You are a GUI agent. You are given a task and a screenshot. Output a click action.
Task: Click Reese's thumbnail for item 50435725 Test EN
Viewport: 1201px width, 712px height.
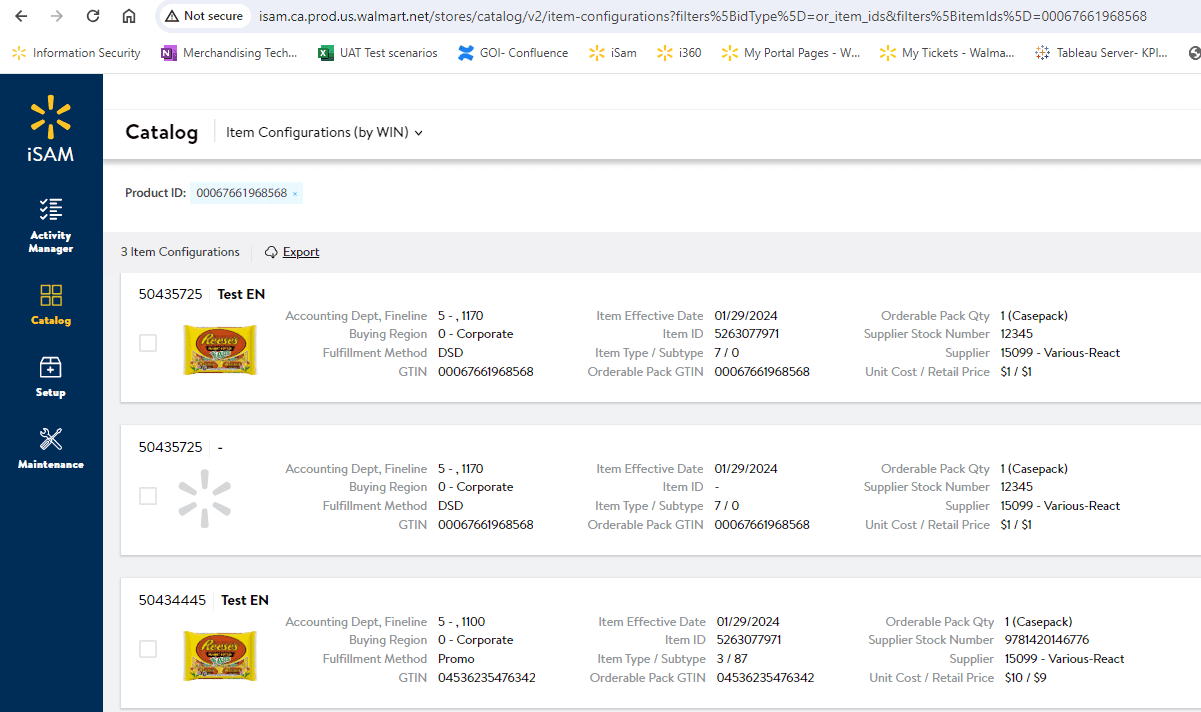[220, 349]
